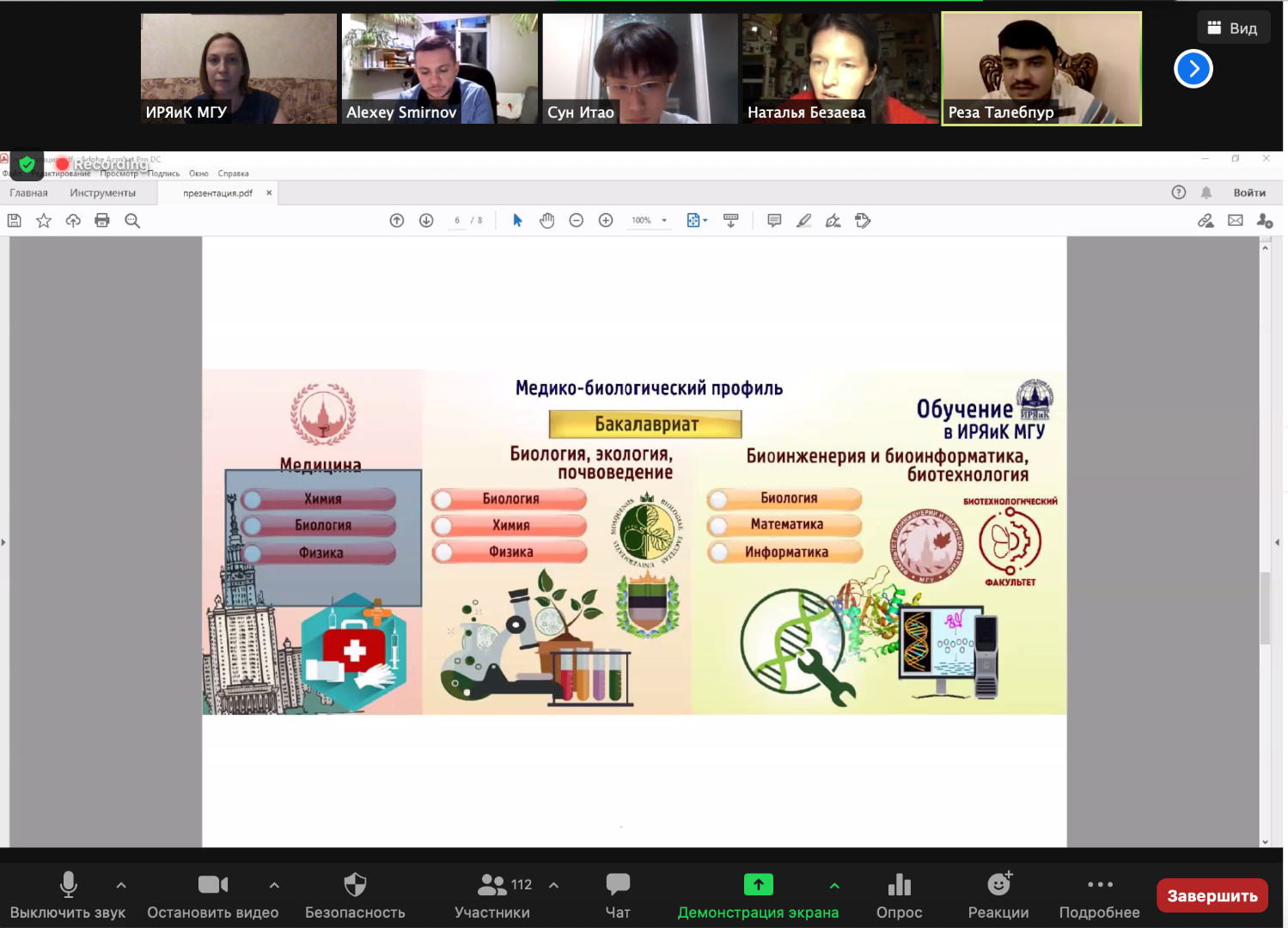
Task: Open Acrobat notifications bell
Action: coord(1206,192)
